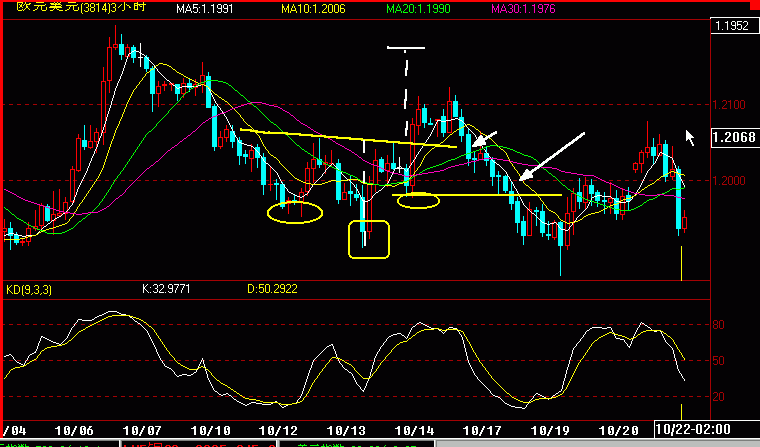Click the 欧元美元(3814)3小时 chart title
The height and width of the screenshot is (447, 760).
point(81,7)
